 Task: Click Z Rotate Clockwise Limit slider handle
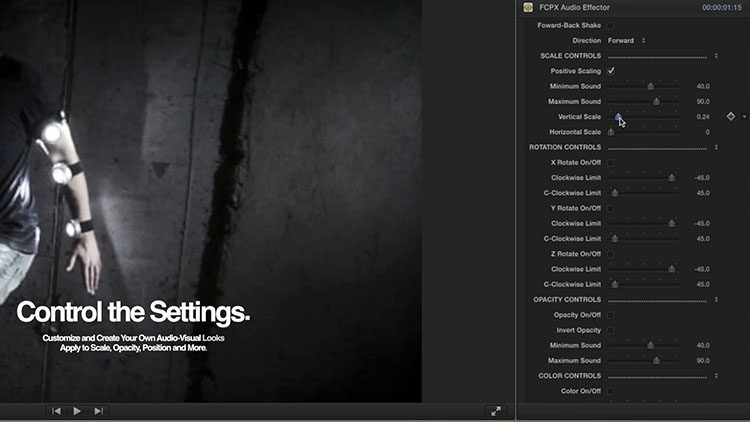click(x=672, y=269)
